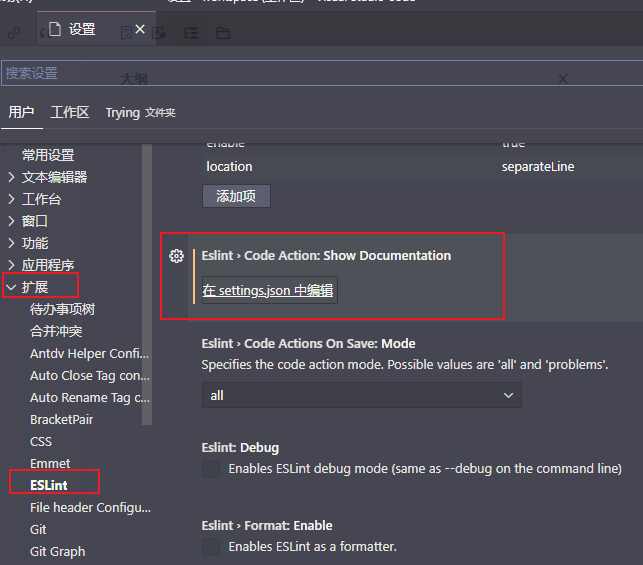Click Eslint Code Actions On Save: Mode title
Screen dimensions: 643x565
point(308,343)
